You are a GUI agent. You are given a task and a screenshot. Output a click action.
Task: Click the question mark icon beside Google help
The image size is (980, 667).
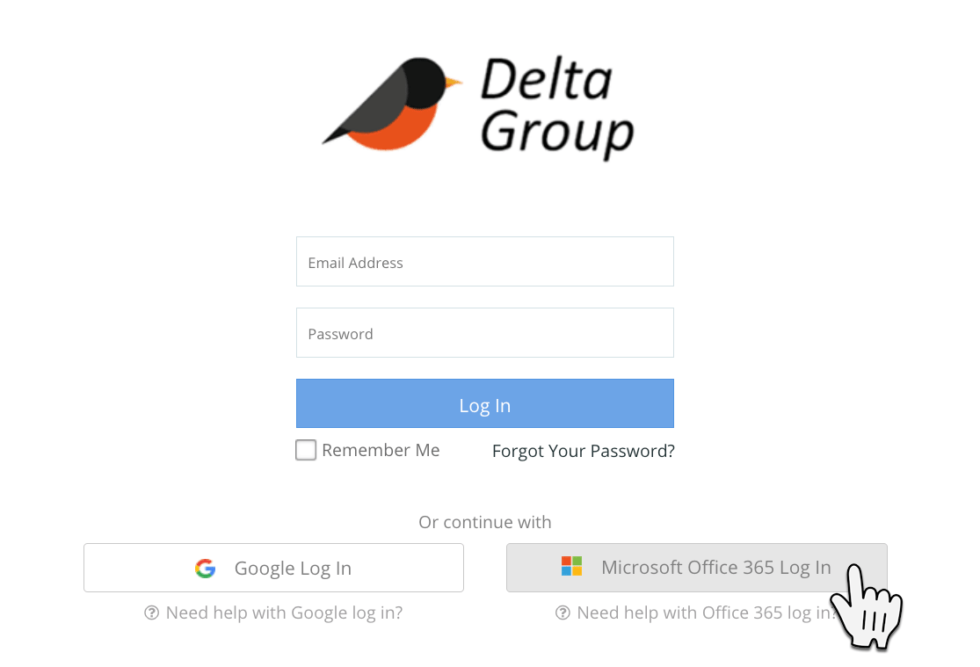pos(152,613)
